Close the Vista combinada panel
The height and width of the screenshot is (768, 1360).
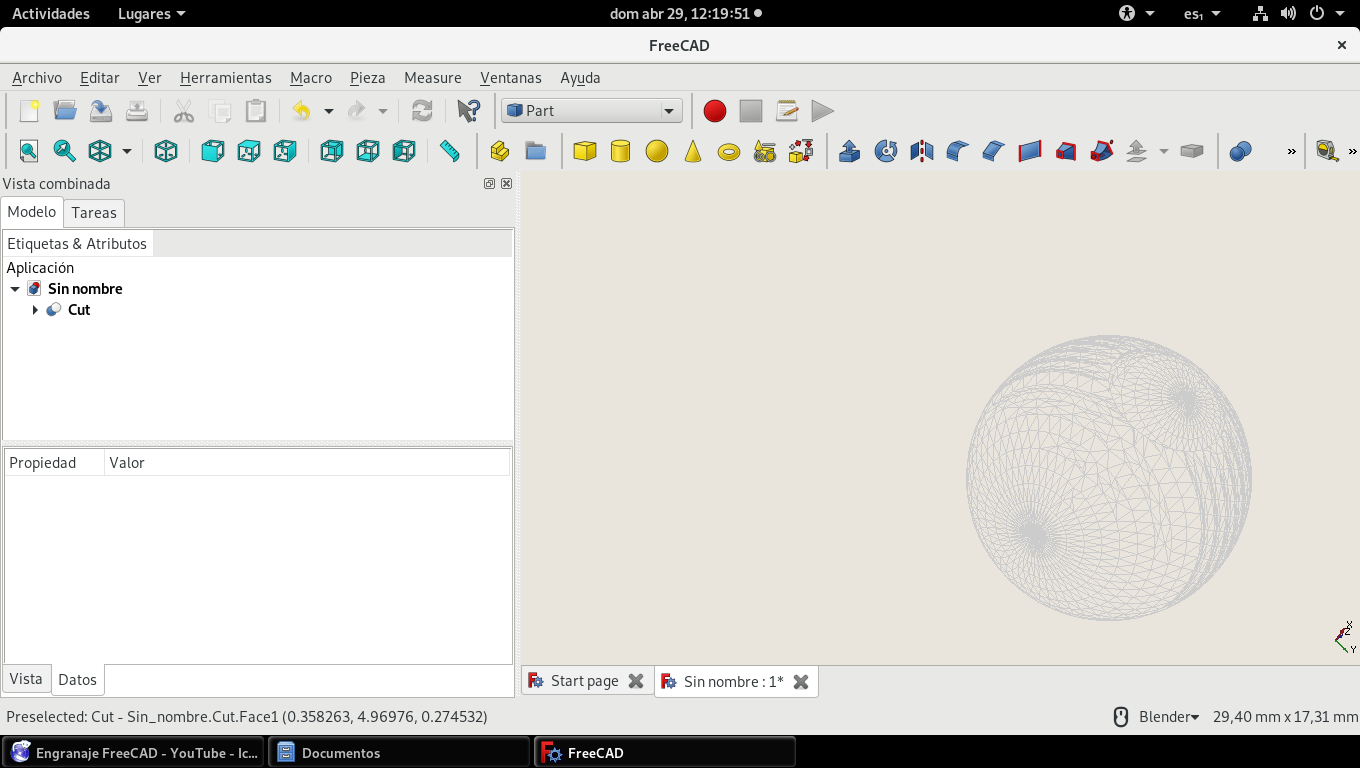pos(507,184)
